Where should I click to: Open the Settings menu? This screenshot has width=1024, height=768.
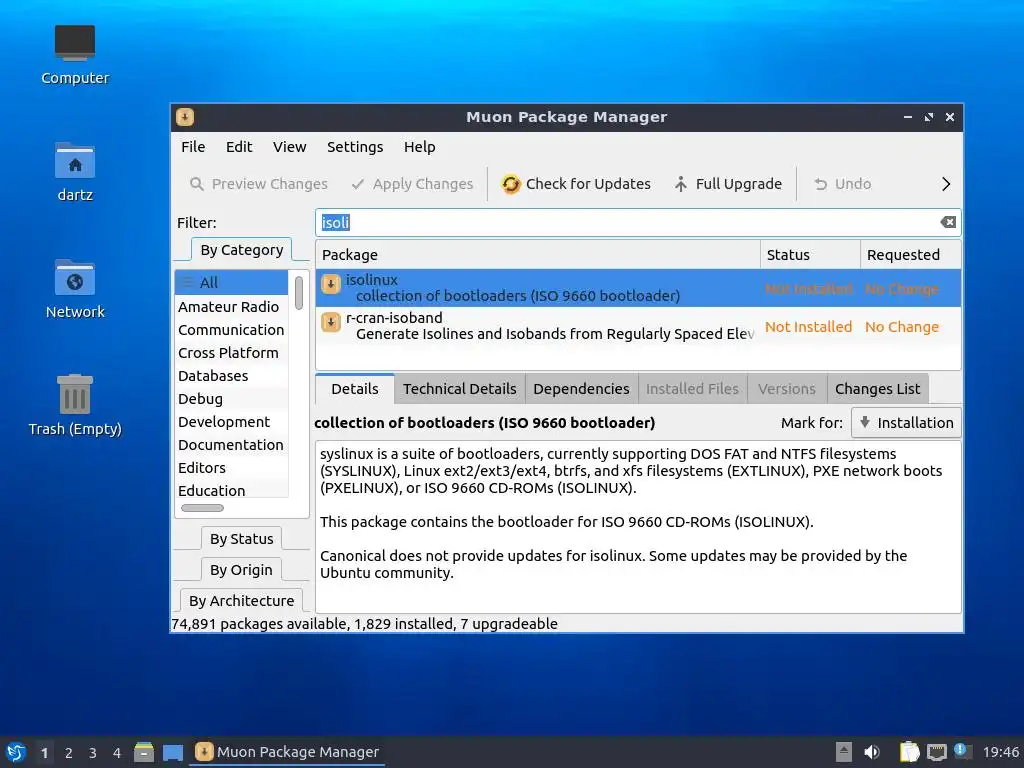[355, 147]
